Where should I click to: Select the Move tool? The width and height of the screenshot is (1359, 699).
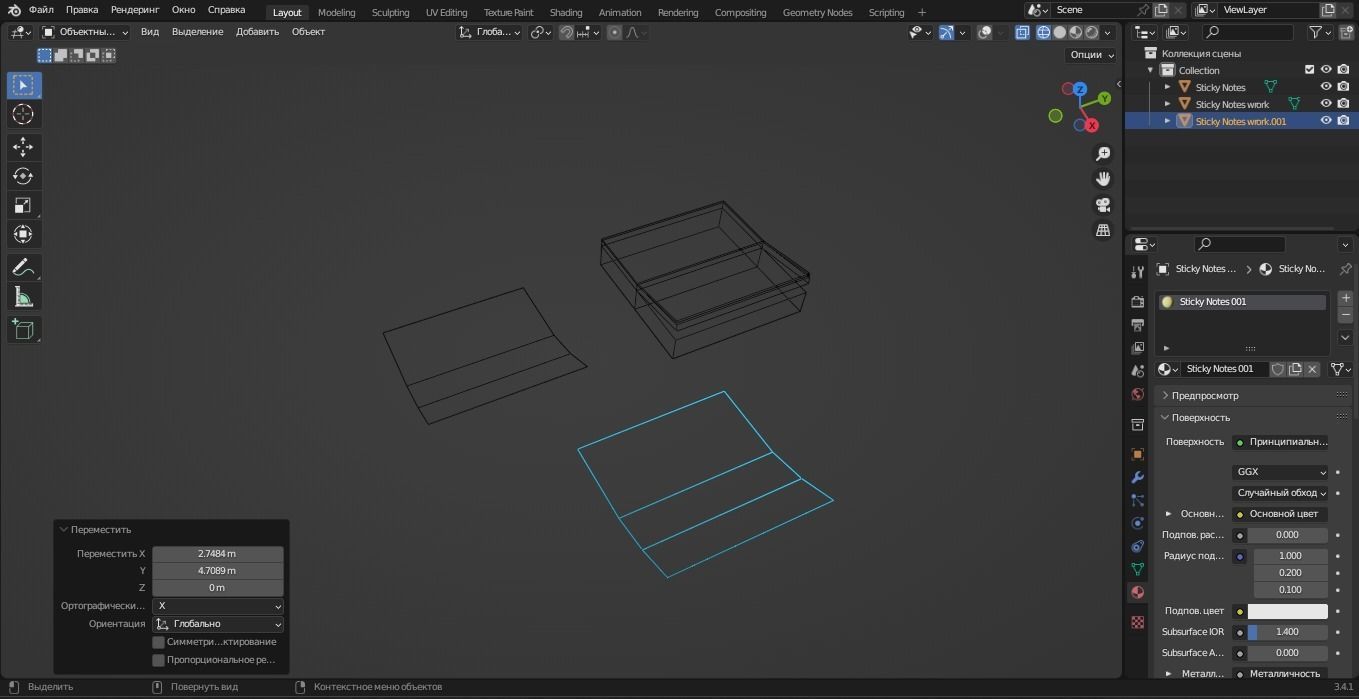point(23,145)
